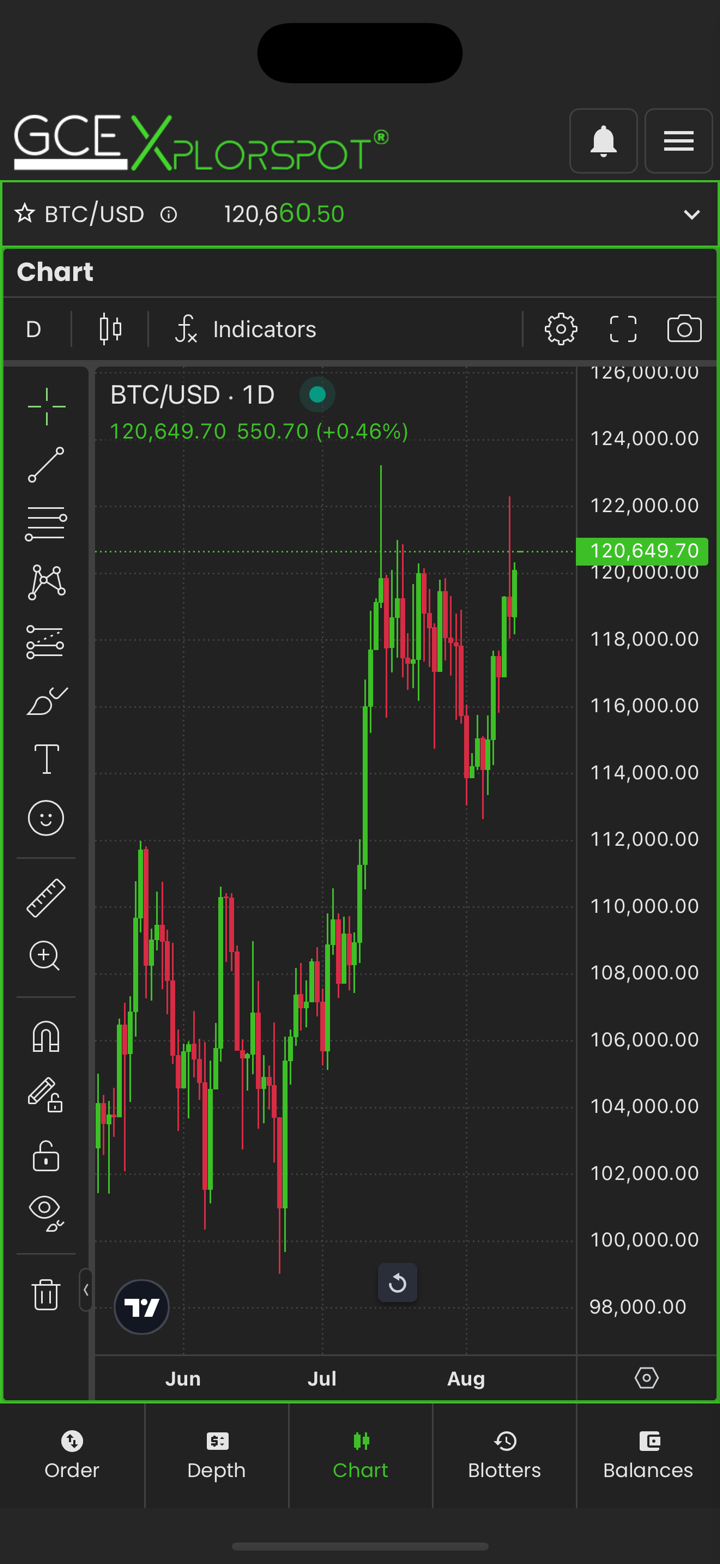Open the D timeframe interval dropdown
This screenshot has height=1564, width=720.
[x=34, y=329]
